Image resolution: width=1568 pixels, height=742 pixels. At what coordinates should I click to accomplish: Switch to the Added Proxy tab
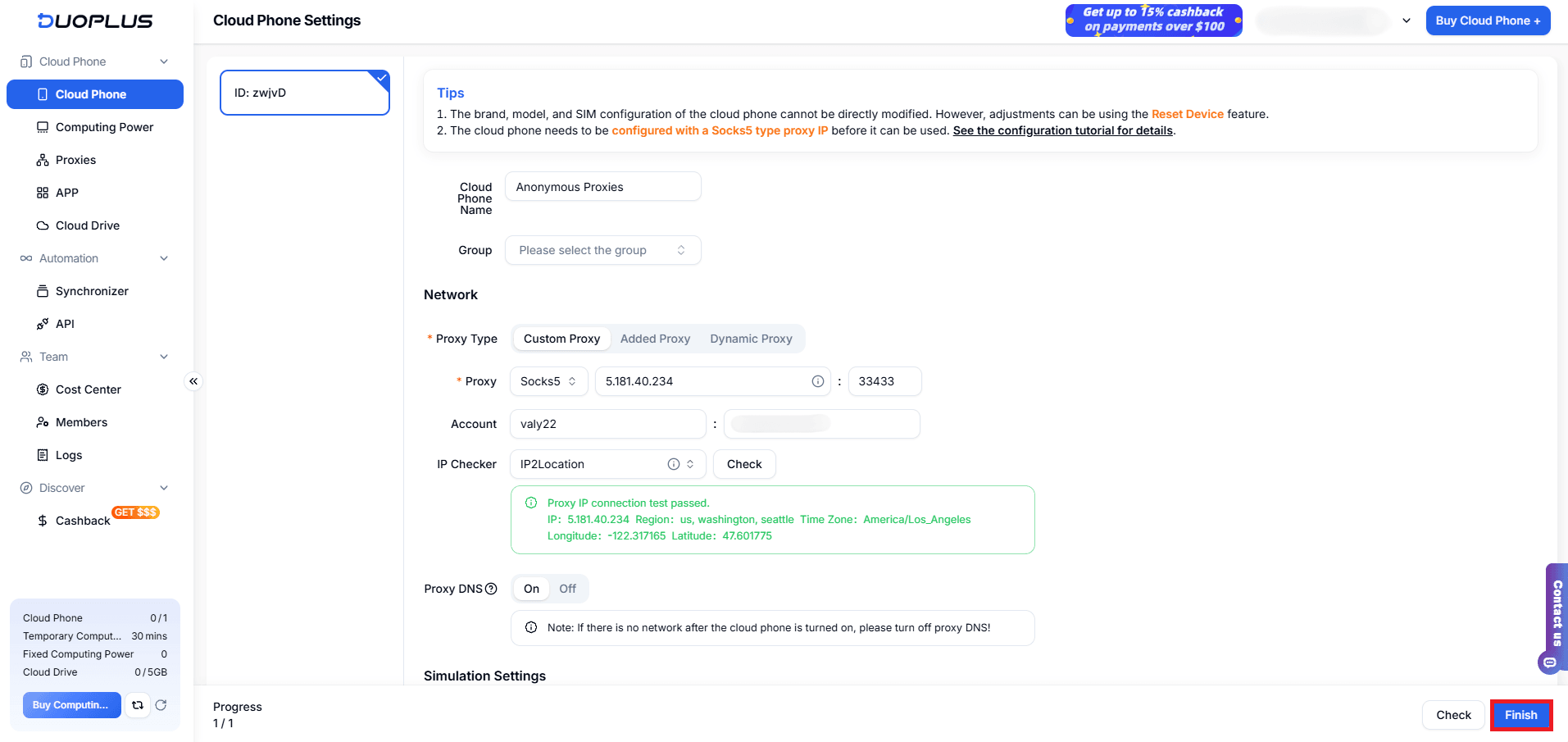[x=655, y=339]
